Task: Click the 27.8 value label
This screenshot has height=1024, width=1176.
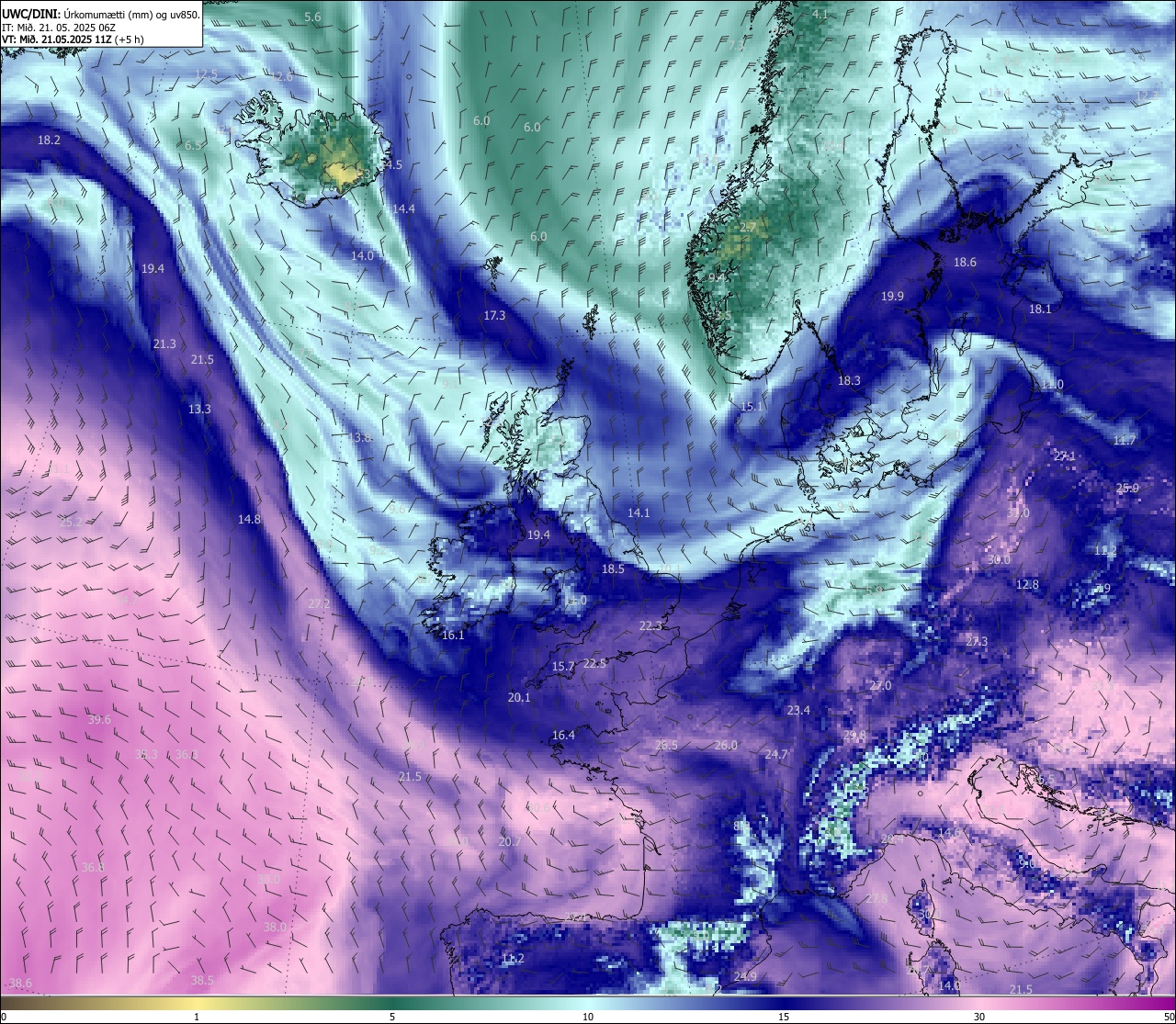Action: pos(876,899)
